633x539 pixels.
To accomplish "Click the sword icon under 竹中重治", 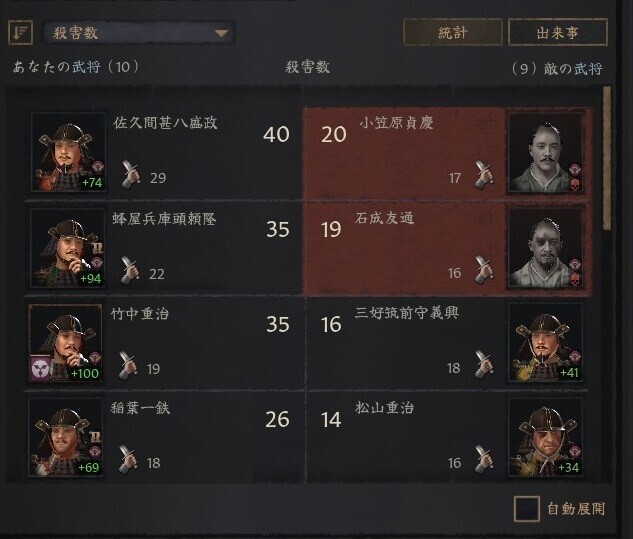I will click(x=128, y=365).
